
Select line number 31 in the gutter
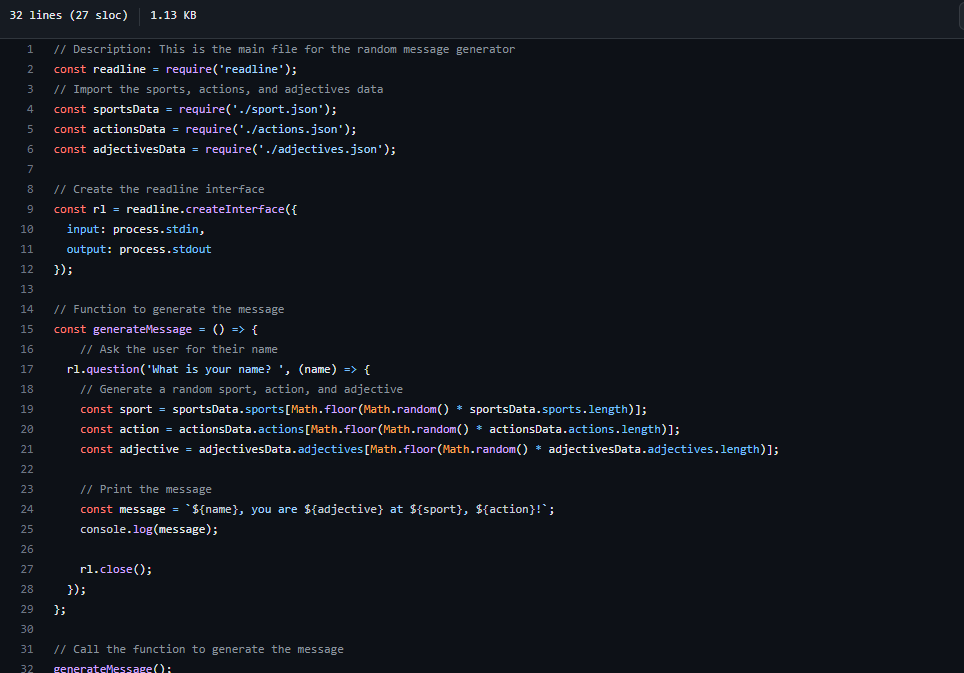pyautogui.click(x=27, y=649)
